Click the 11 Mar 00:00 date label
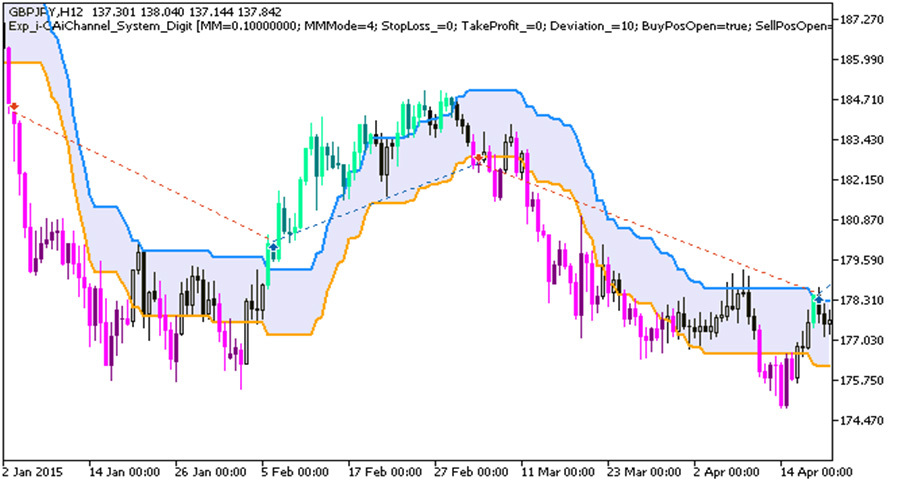 point(557,472)
